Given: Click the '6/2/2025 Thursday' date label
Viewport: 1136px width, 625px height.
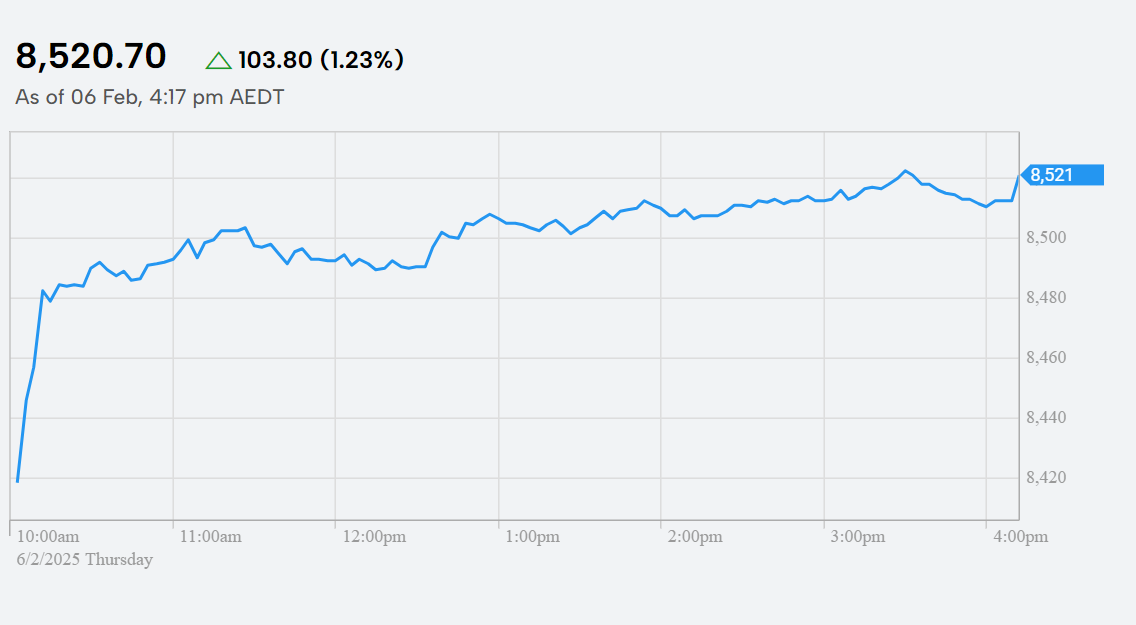Looking at the screenshot, I should [x=85, y=559].
